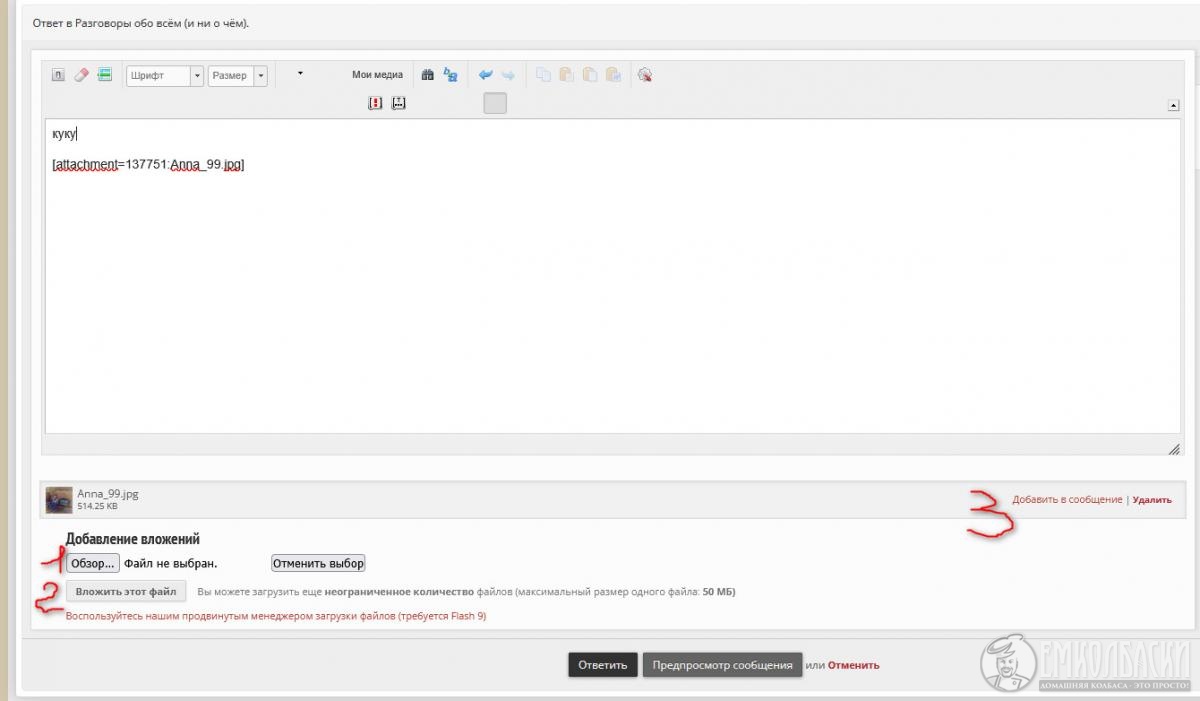
Task: Collapse the editor toolbar with the corner arrow
Action: [1172, 105]
